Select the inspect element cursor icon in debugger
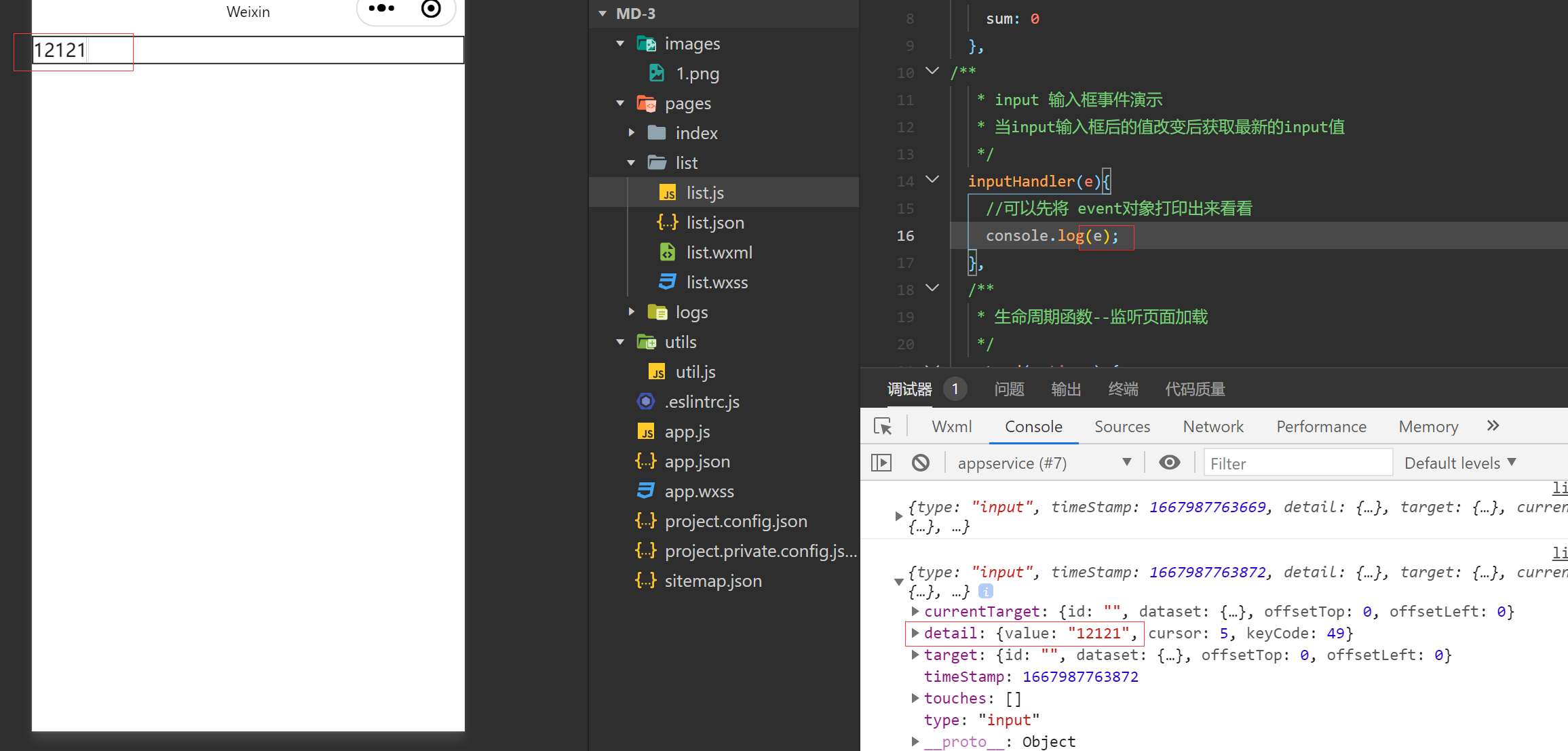This screenshot has height=751, width=1568. pos(883,425)
